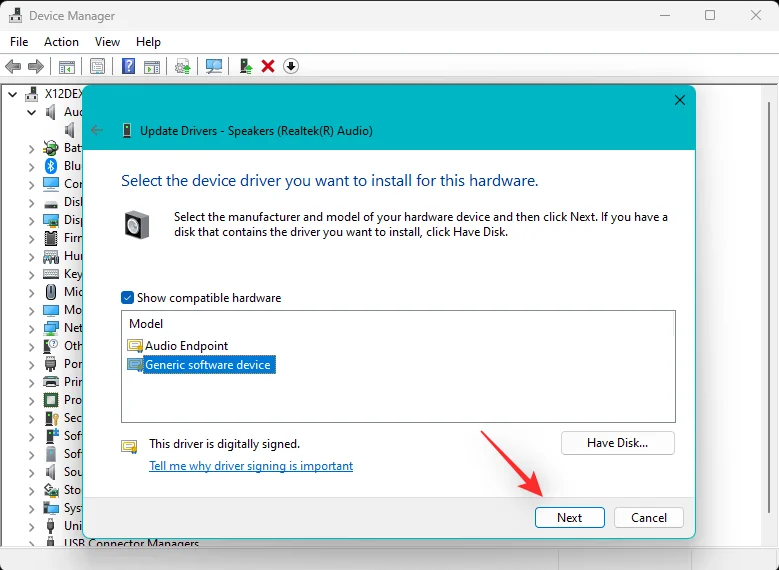
Task: Open the File menu
Action: tap(19, 42)
